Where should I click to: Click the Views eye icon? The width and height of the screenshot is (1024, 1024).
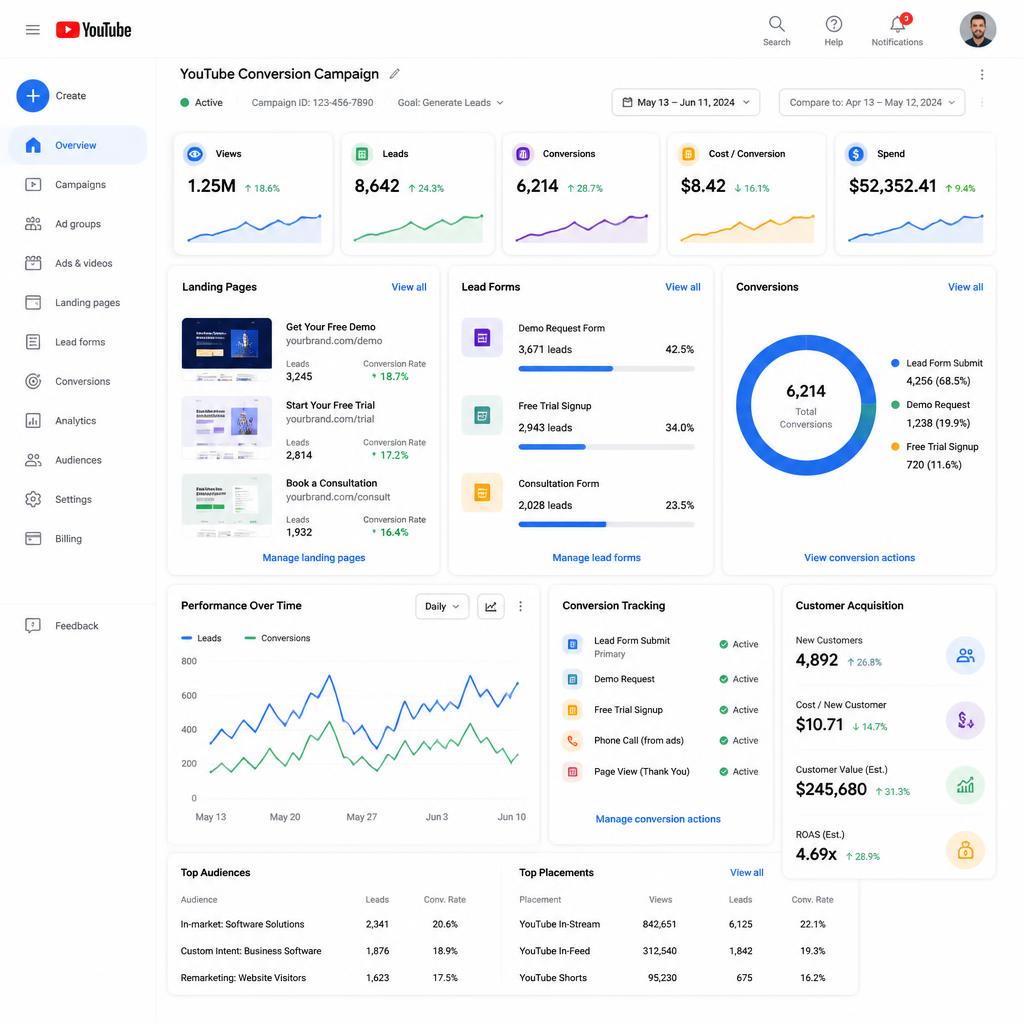click(195, 154)
